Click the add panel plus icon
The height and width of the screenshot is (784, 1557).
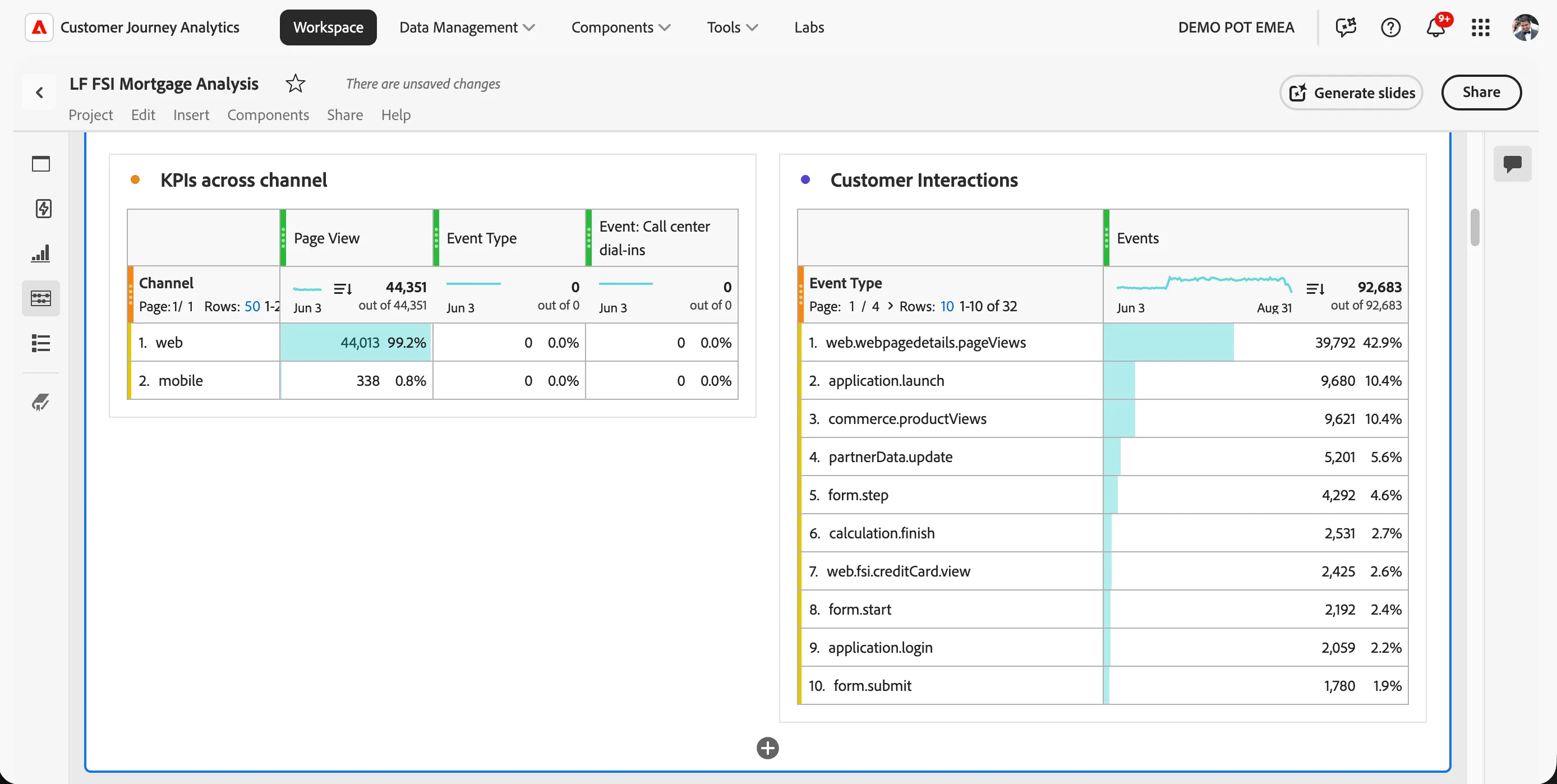[768, 748]
